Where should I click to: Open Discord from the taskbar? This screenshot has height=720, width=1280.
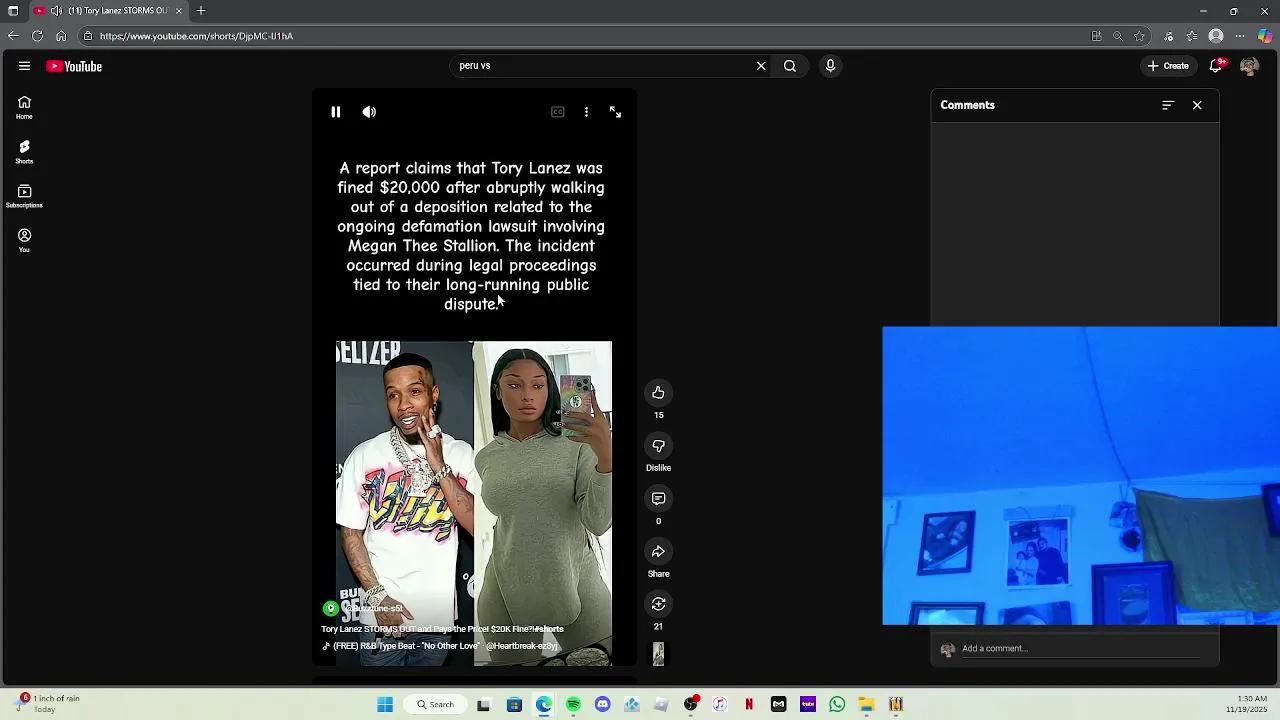pos(602,705)
